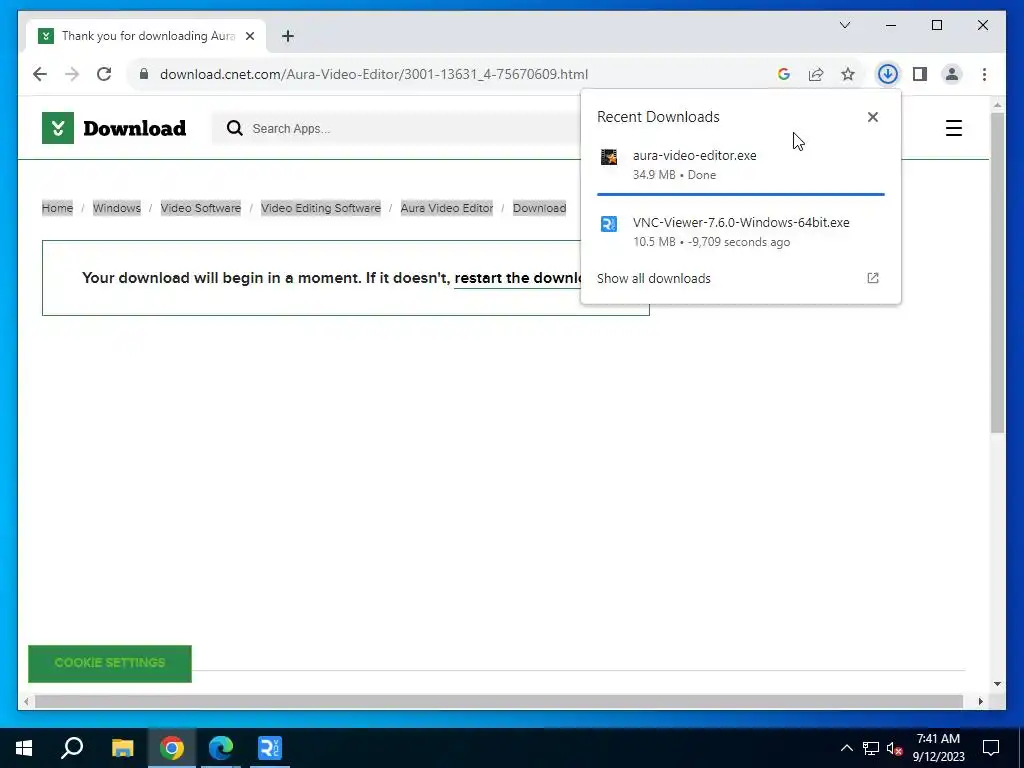Click the muted volume tray icon
The height and width of the screenshot is (768, 1024).
(894, 748)
